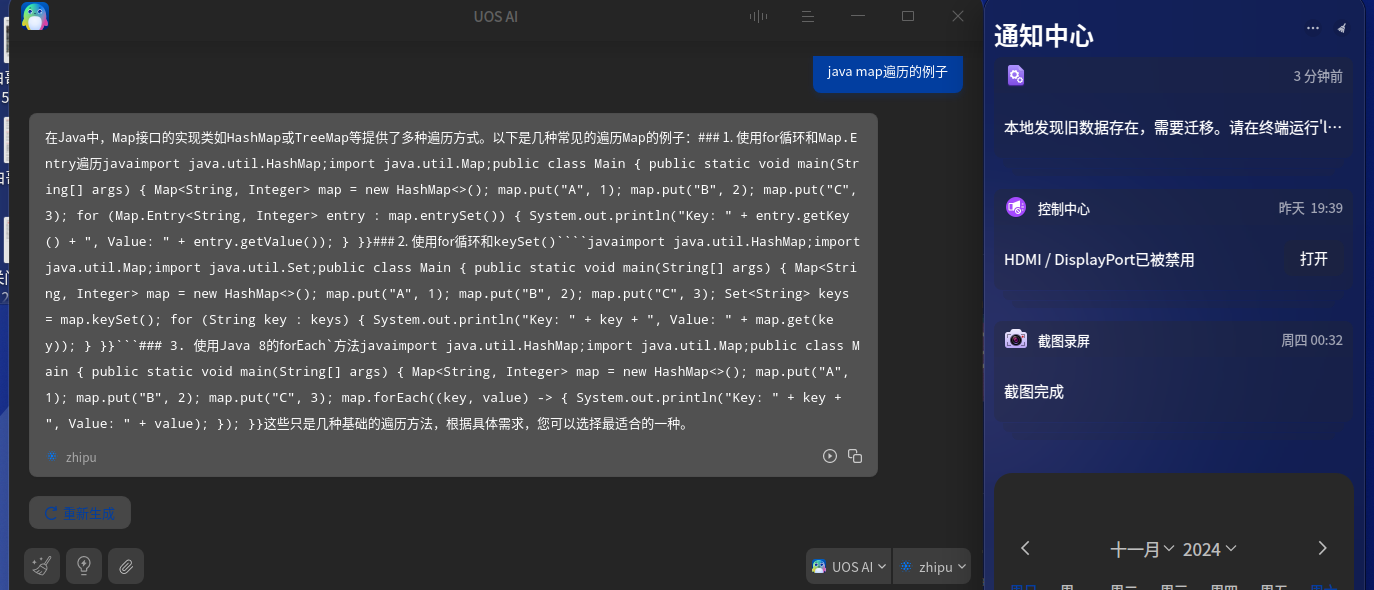Click the user message "java map遍历的例子"

pos(888,72)
